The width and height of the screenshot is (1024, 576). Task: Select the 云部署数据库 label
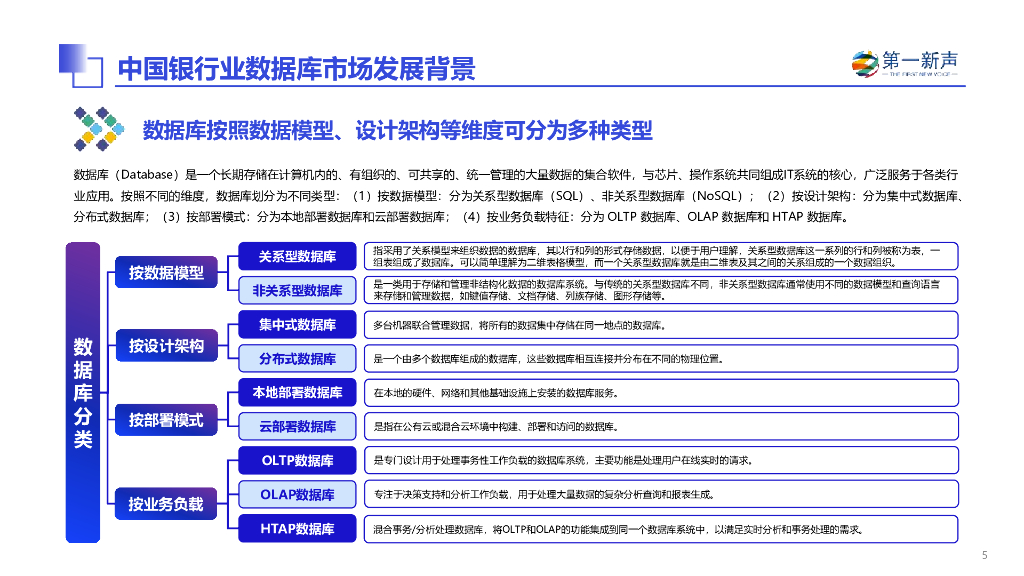(297, 426)
